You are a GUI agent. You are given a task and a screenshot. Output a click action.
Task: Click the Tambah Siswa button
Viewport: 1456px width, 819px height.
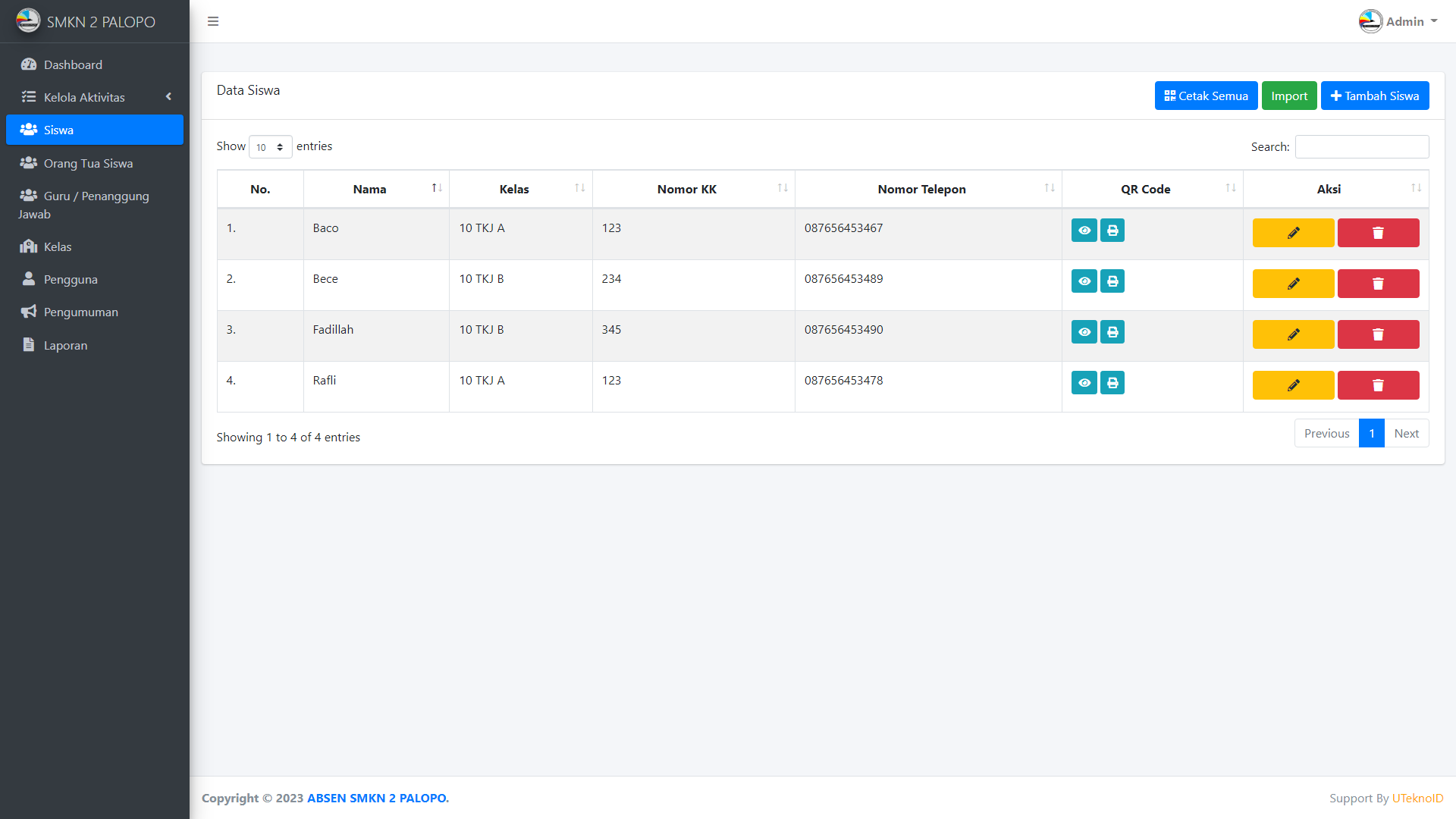[1374, 96]
